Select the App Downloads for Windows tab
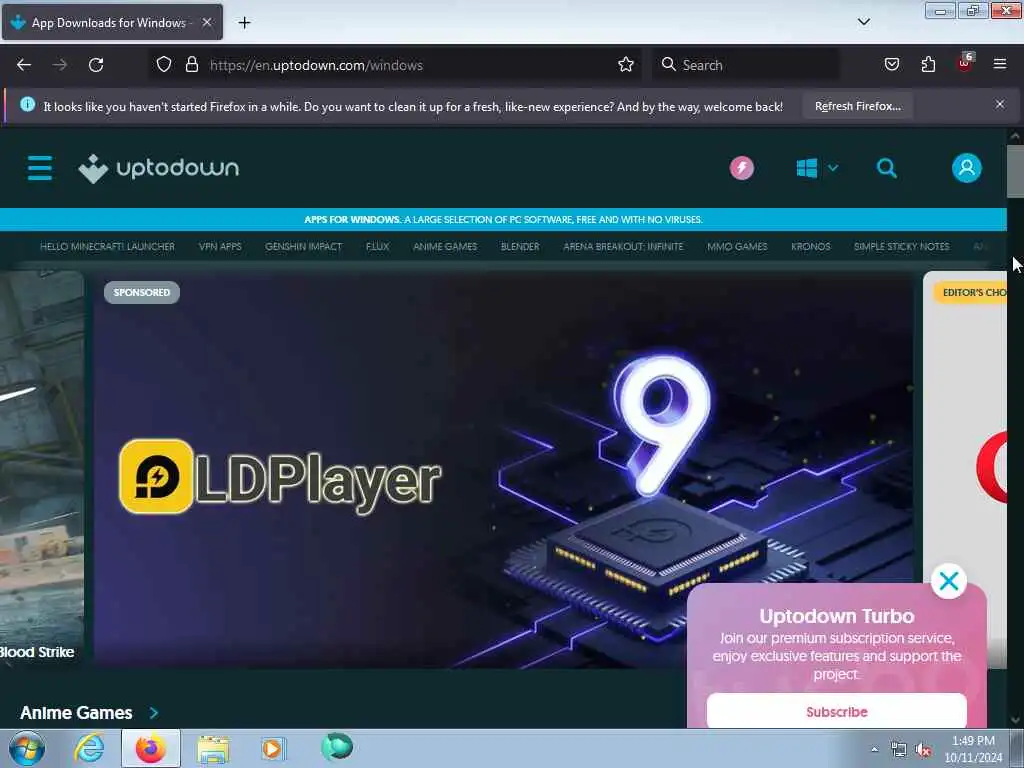 pyautogui.click(x=112, y=22)
